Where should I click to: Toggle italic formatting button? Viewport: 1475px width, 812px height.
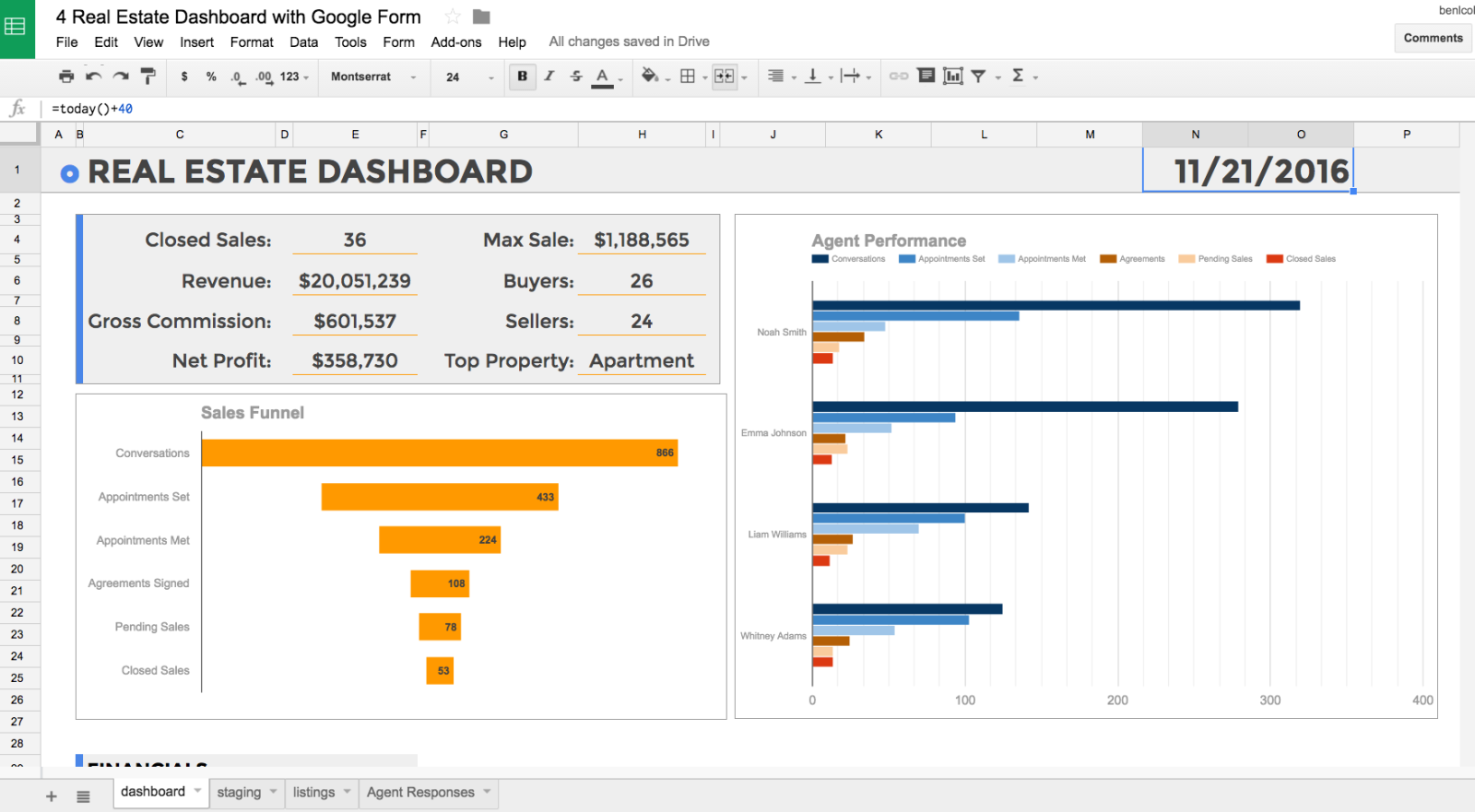click(x=549, y=76)
